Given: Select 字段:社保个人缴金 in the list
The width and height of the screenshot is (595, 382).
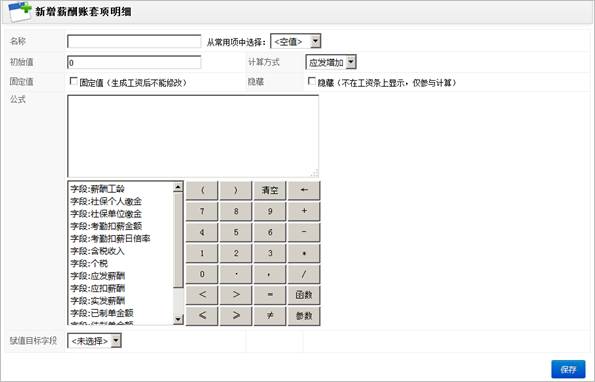Looking at the screenshot, I should [x=106, y=201].
